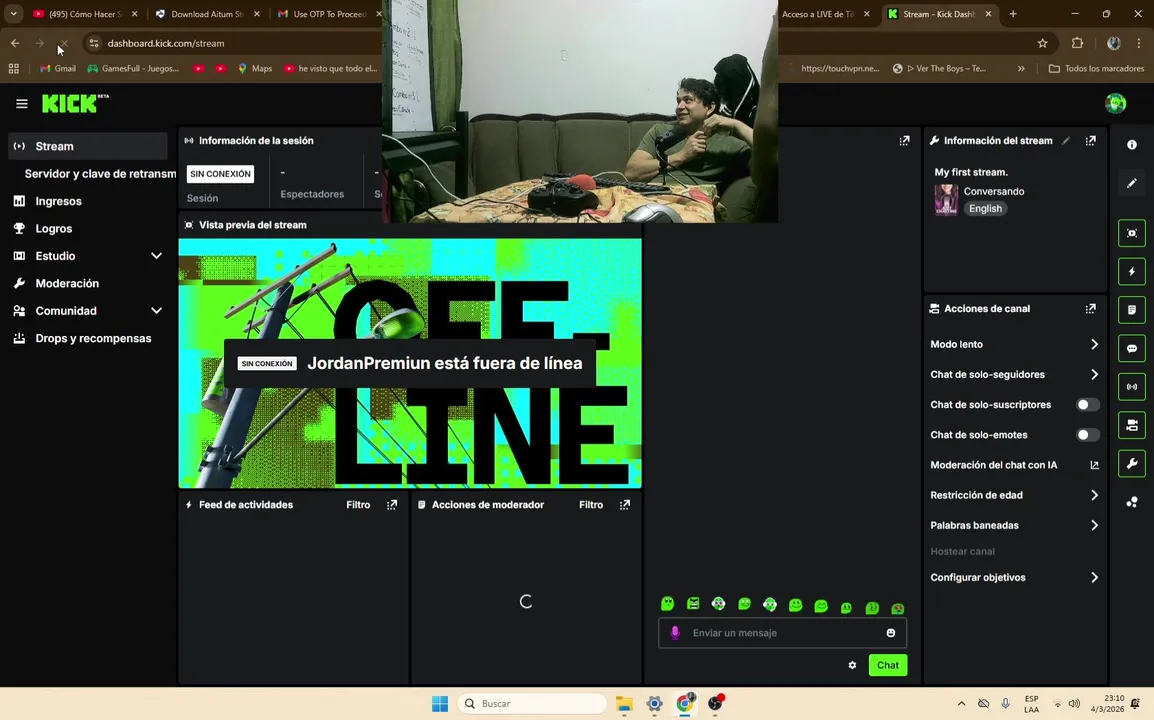Viewport: 1154px width, 720px height.
Task: Pop out the Información del stream panel
Action: pyautogui.click(x=1090, y=141)
